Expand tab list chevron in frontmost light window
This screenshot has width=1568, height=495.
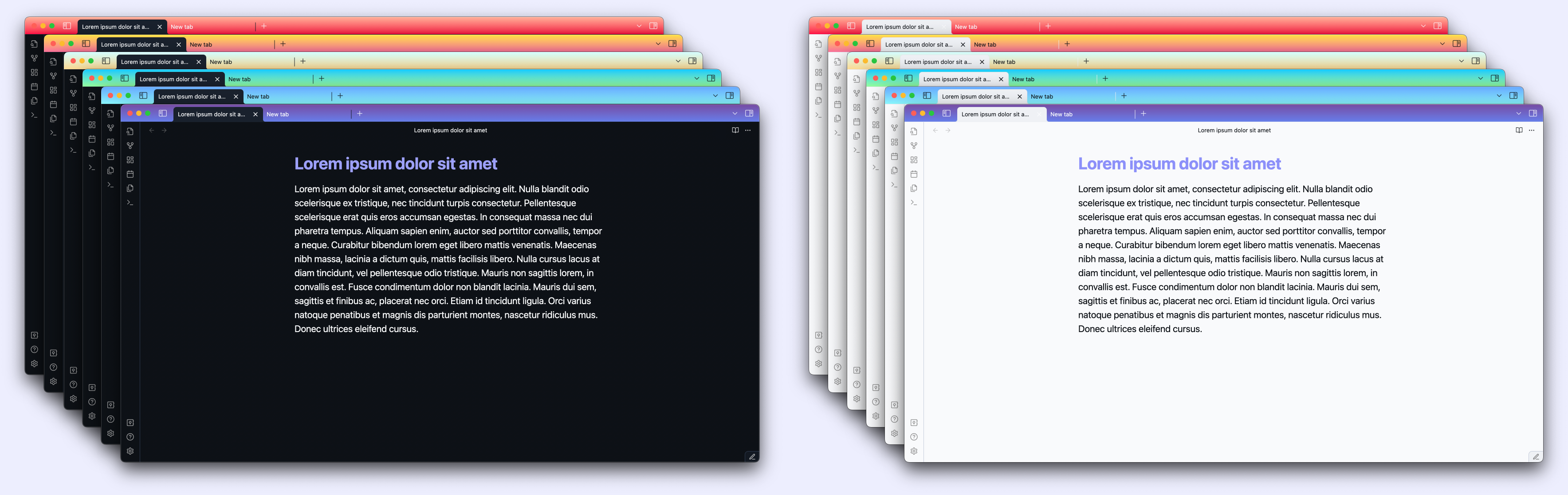pos(1518,113)
